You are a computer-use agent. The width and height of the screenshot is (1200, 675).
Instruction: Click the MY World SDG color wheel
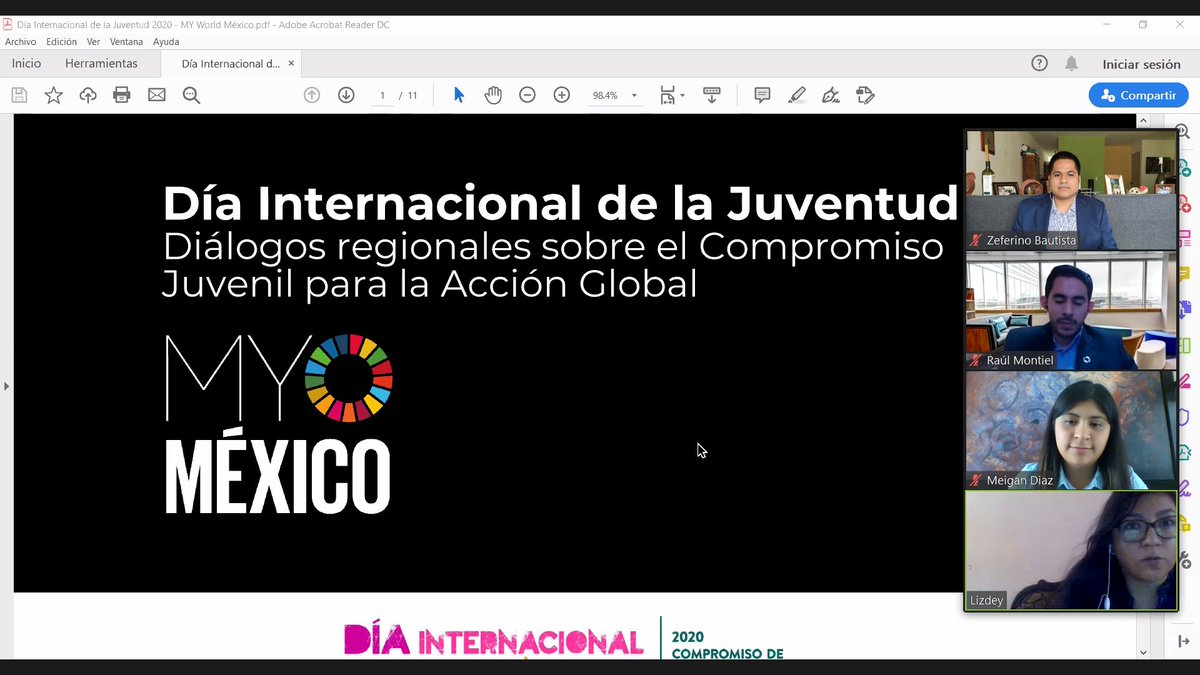tap(349, 378)
